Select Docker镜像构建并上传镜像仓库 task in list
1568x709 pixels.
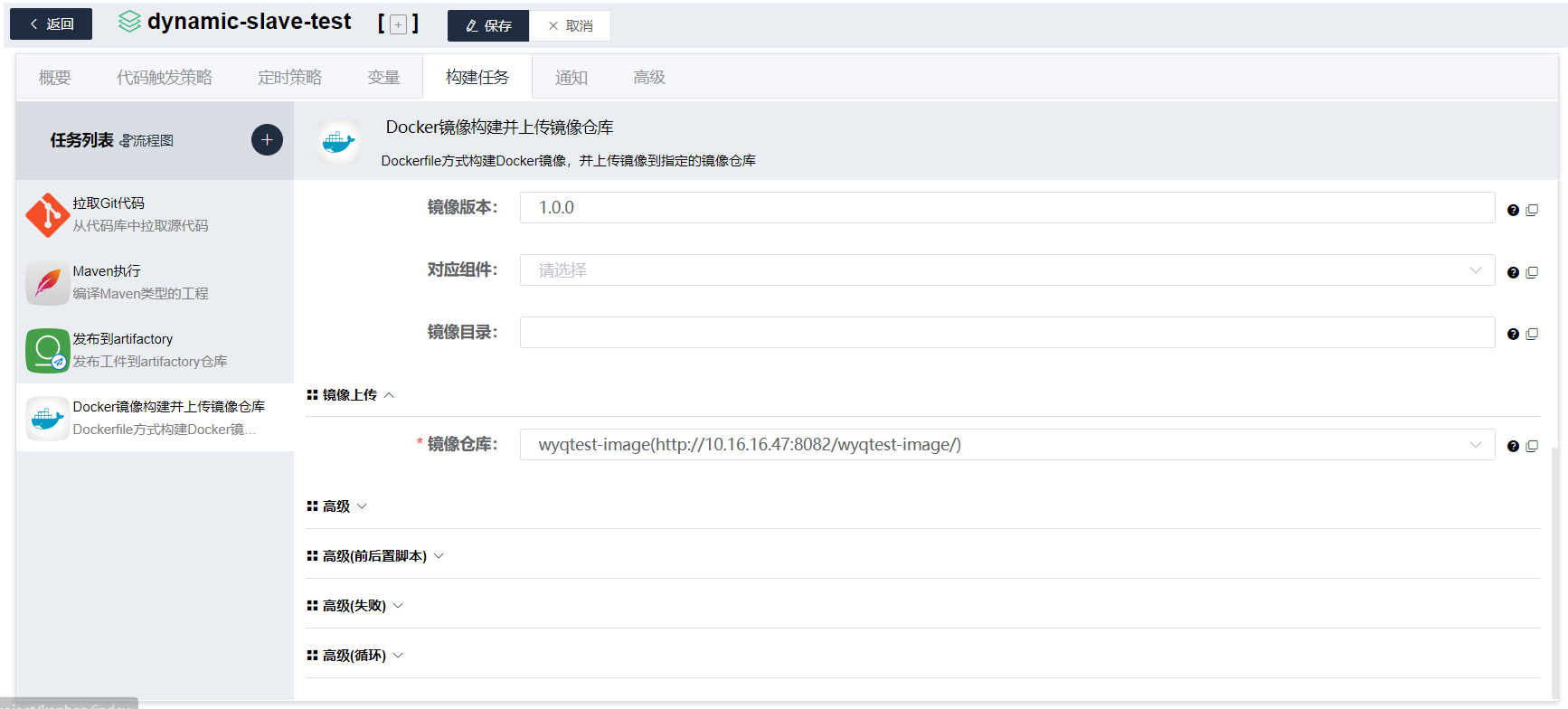(155, 418)
